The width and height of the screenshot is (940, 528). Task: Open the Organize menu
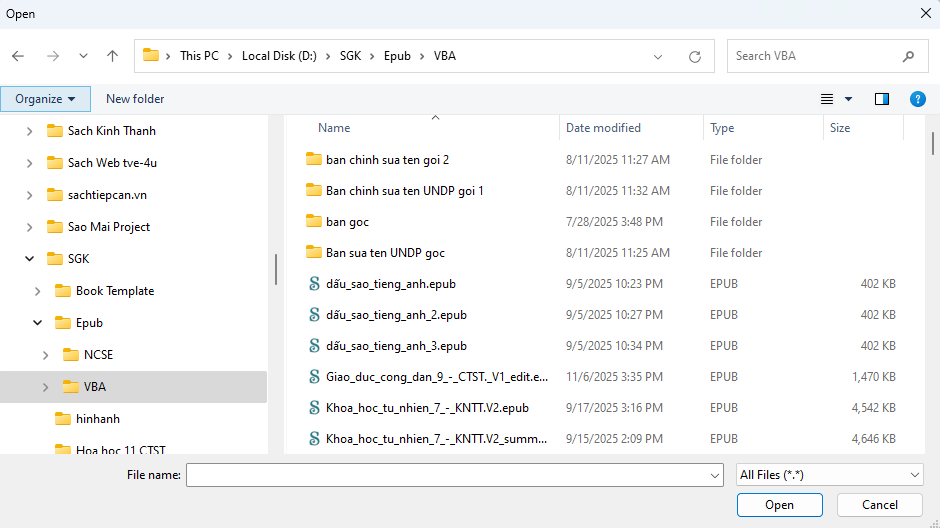coord(45,99)
